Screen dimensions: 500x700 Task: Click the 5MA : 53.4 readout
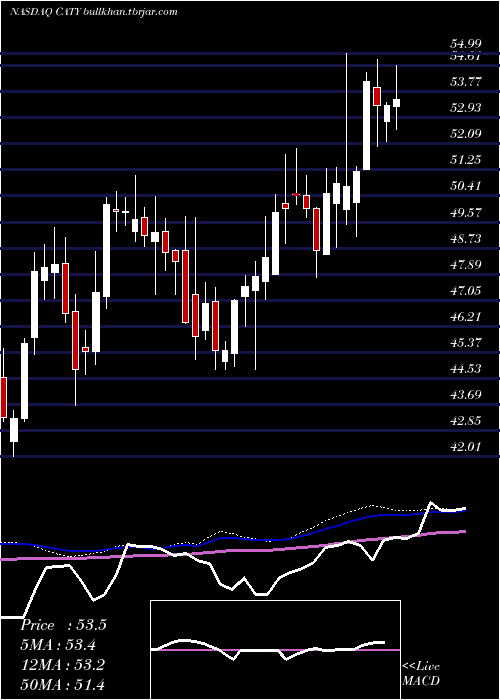click(x=58, y=645)
